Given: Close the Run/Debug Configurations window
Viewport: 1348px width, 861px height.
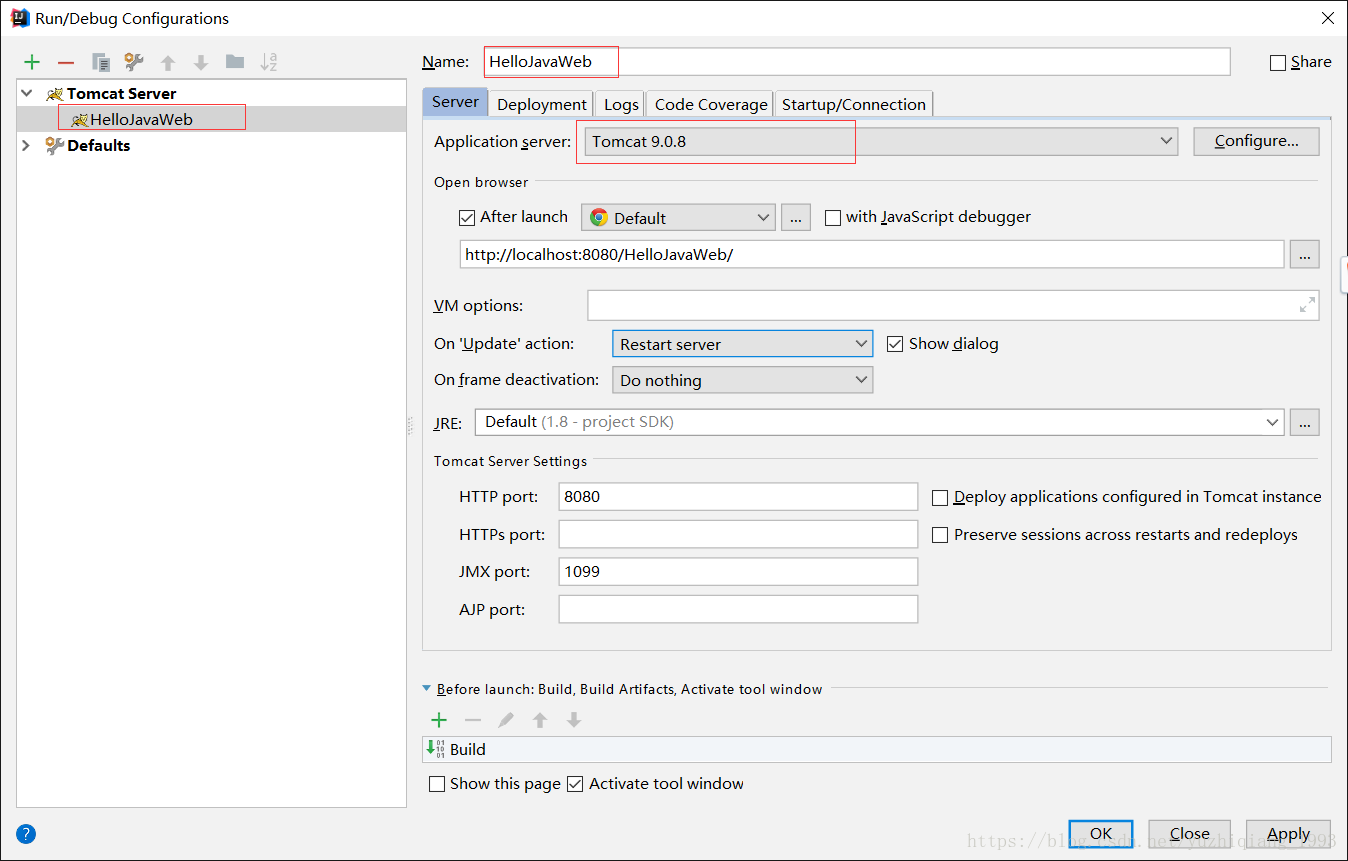Looking at the screenshot, I should click(1327, 18).
